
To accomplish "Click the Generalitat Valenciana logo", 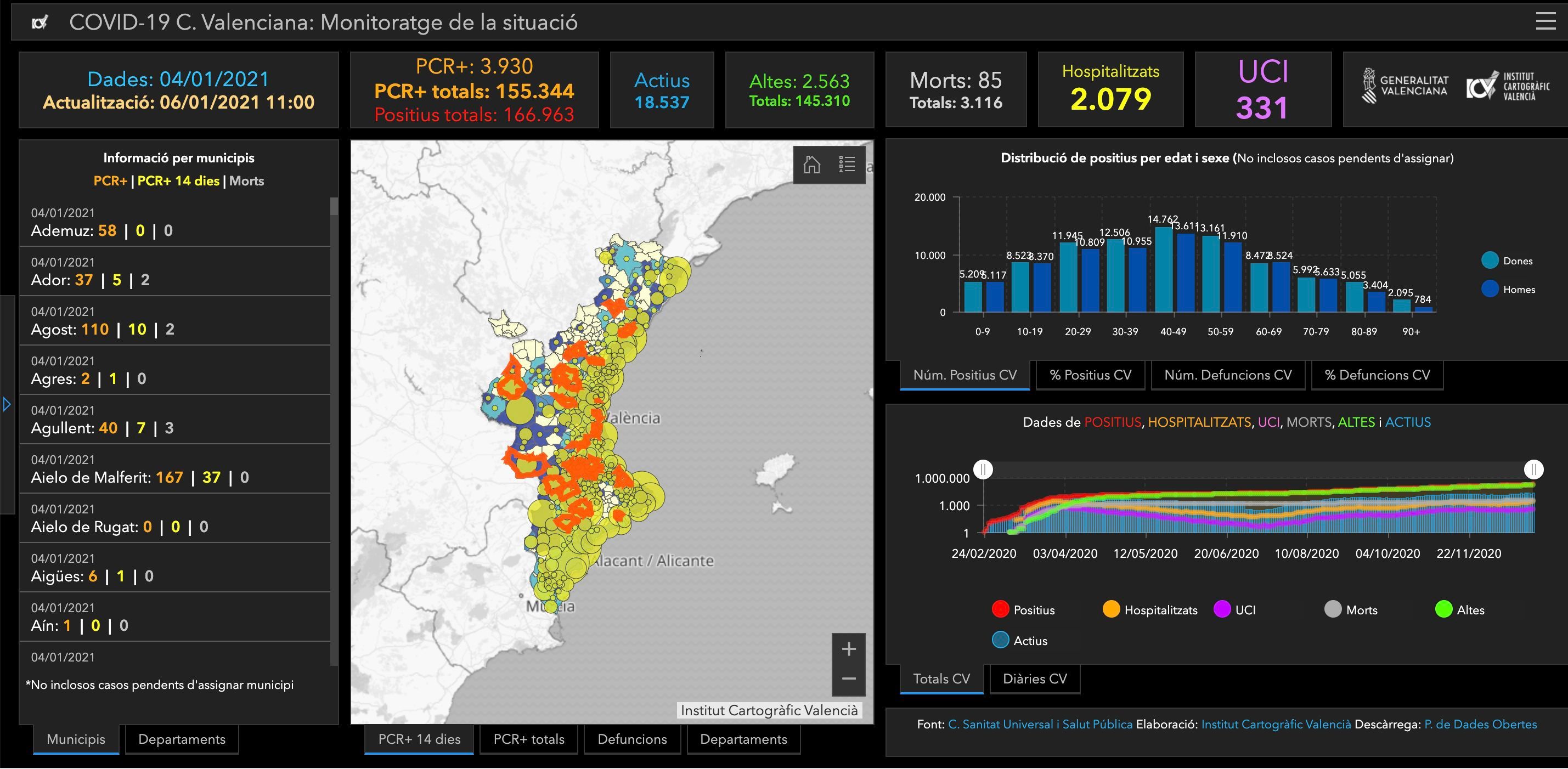I will coord(1405,86).
